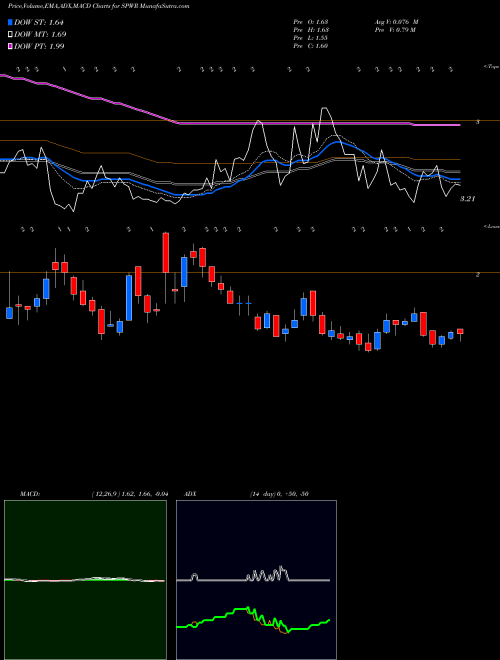Select the 'DOW ST: 1.64' legend label
Image resolution: width=500 pixels, height=660 pixels.
[38, 22]
